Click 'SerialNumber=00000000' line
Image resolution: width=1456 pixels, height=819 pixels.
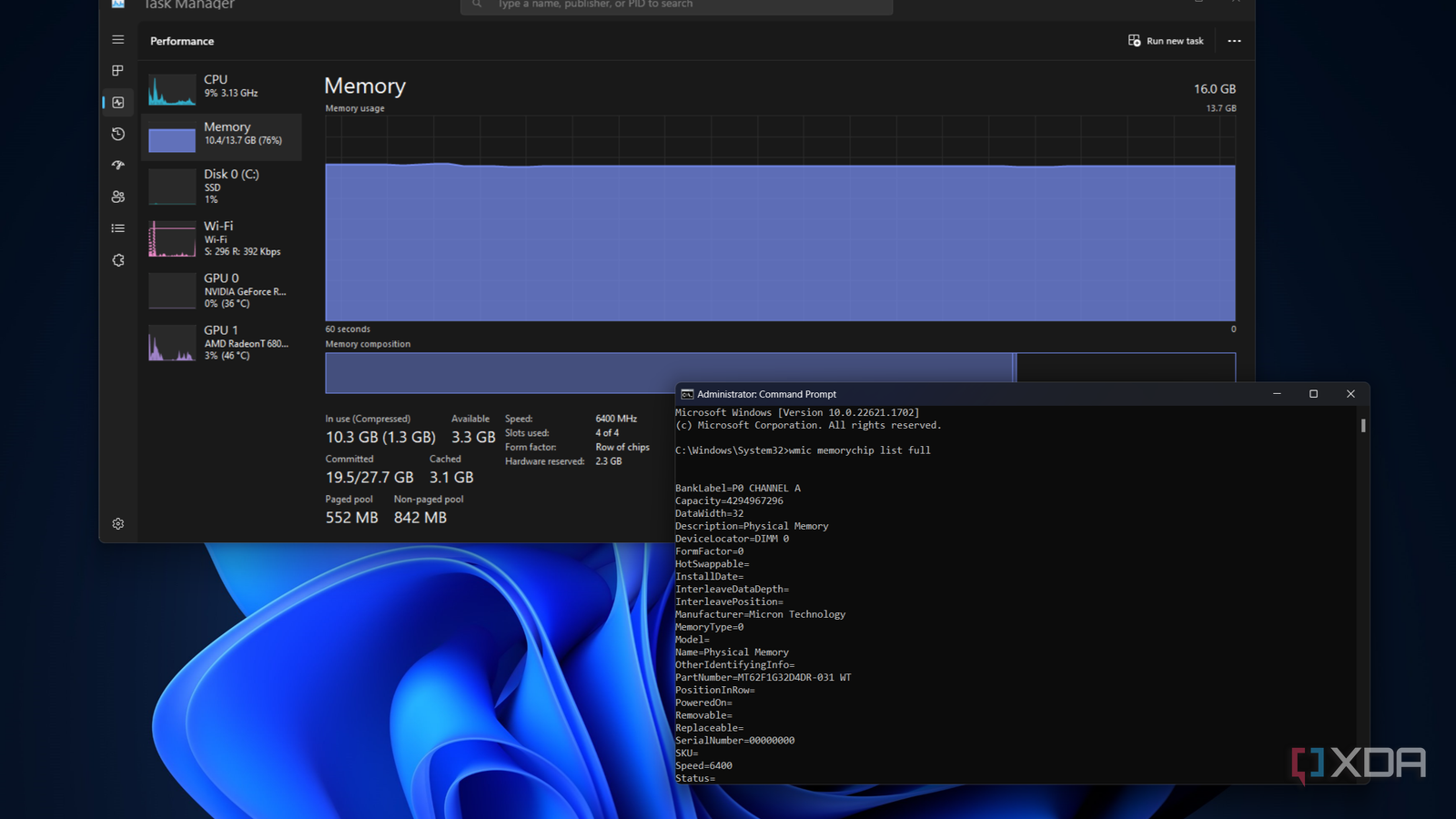[x=734, y=741]
